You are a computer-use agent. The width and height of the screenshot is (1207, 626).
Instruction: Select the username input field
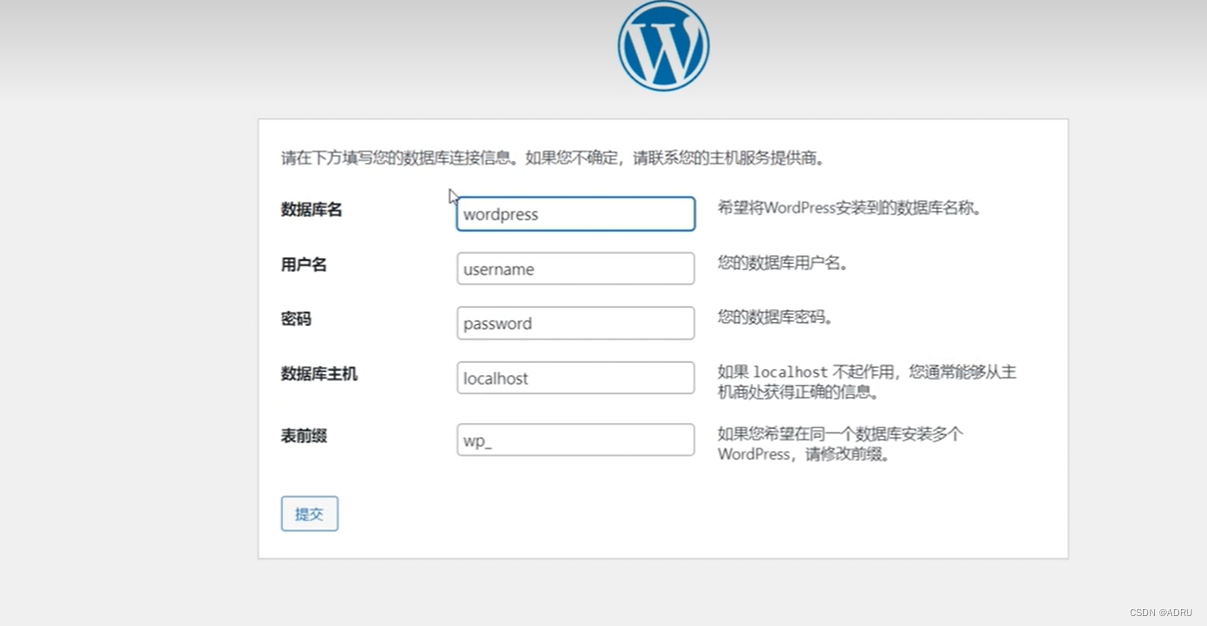(x=576, y=268)
